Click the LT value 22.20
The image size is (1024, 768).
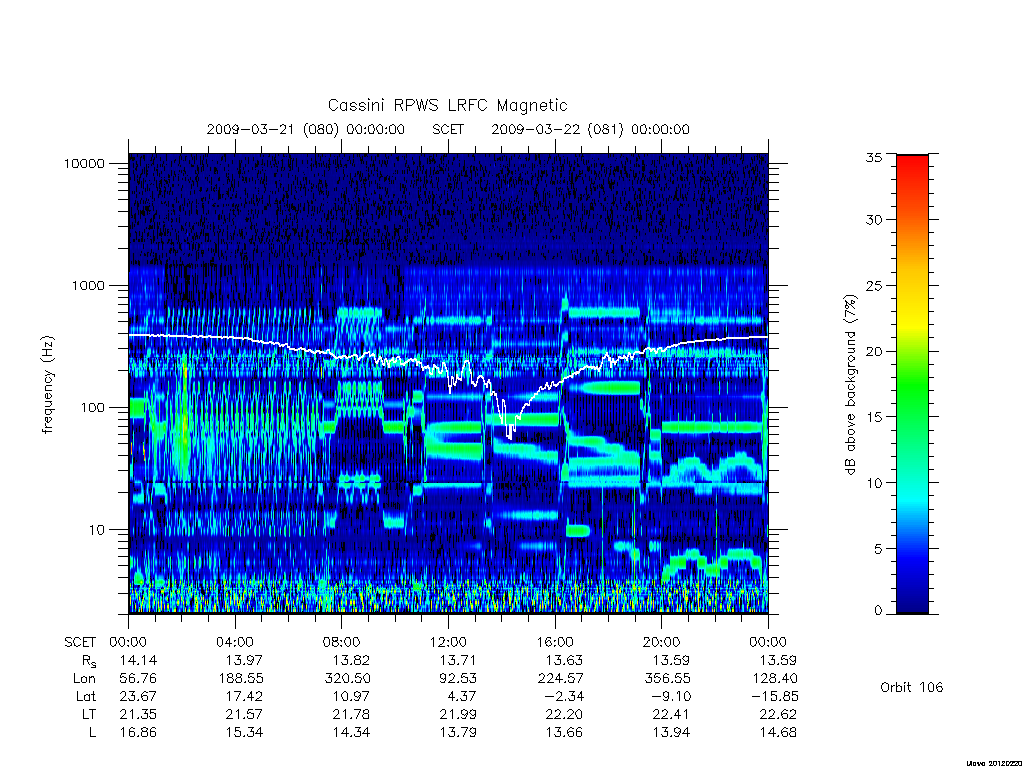[x=564, y=714]
